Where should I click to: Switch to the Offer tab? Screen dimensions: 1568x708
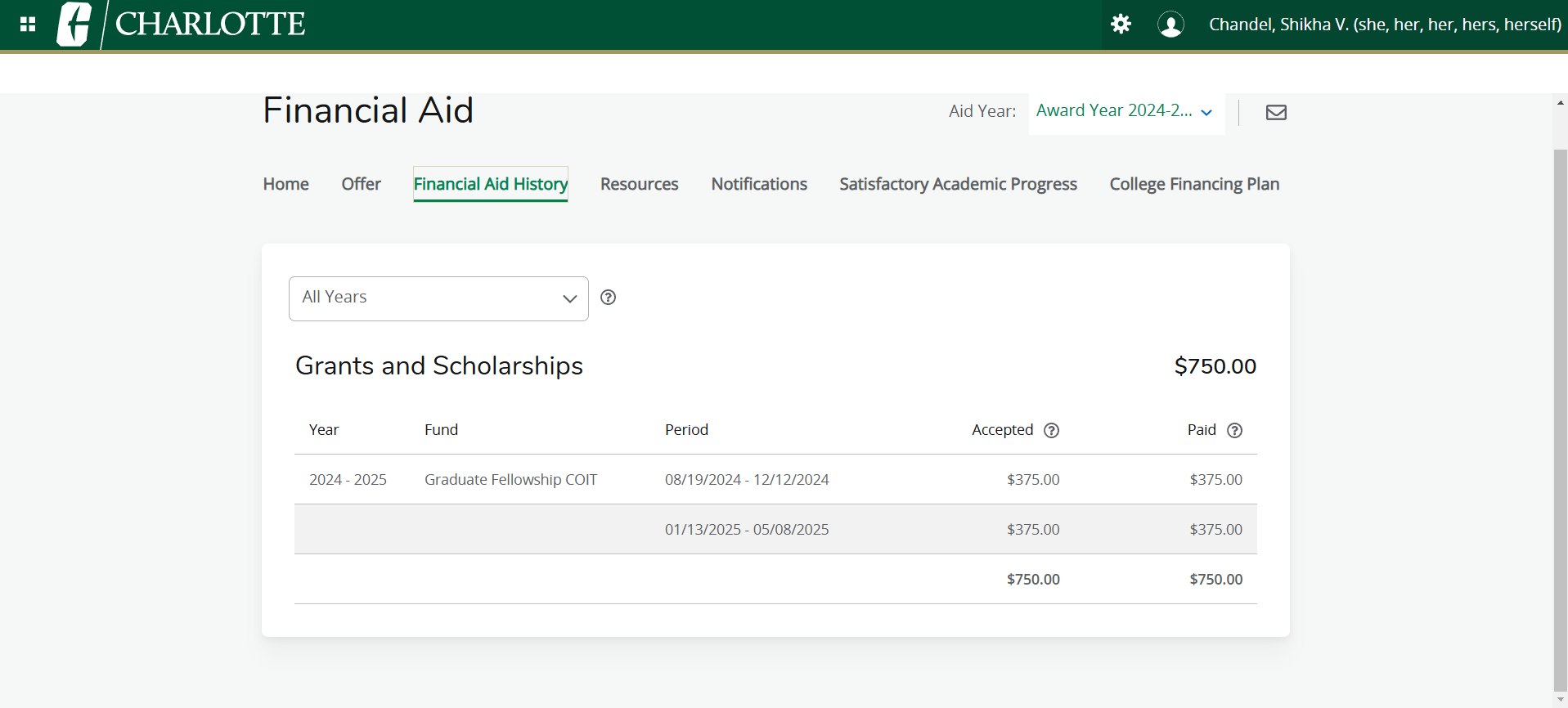pyautogui.click(x=361, y=184)
